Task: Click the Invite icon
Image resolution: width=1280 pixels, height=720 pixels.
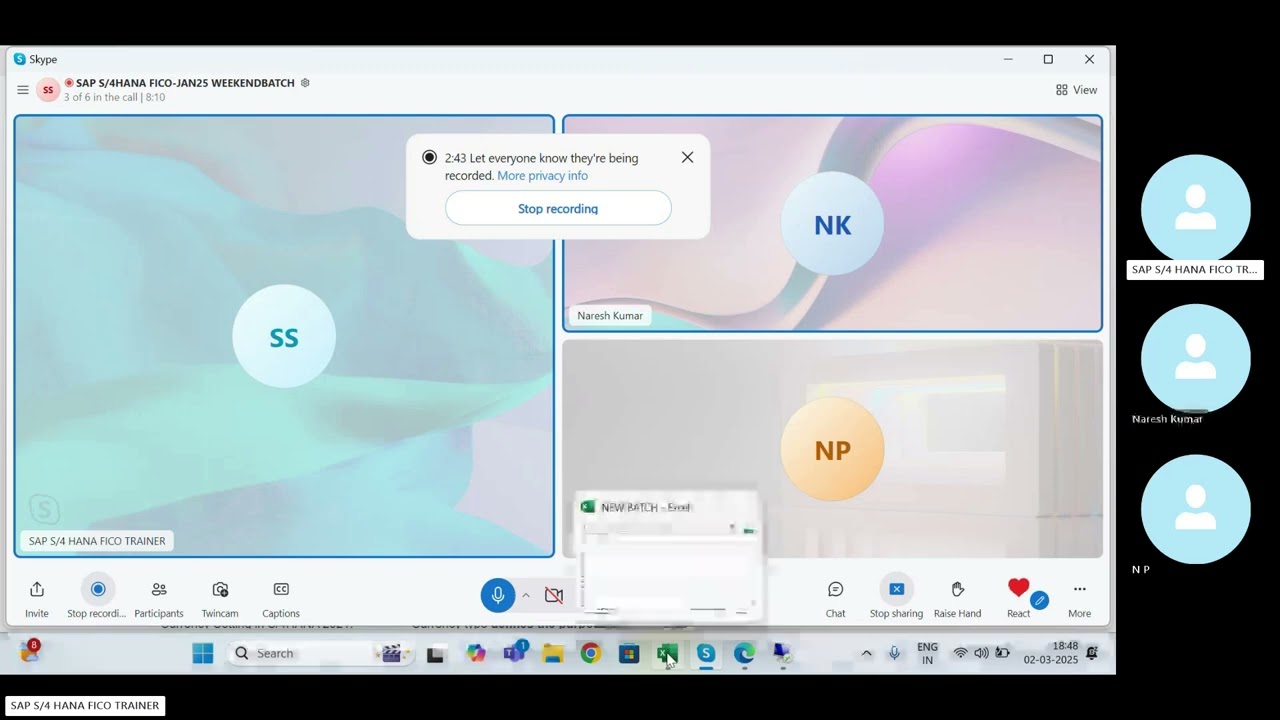Action: click(37, 589)
